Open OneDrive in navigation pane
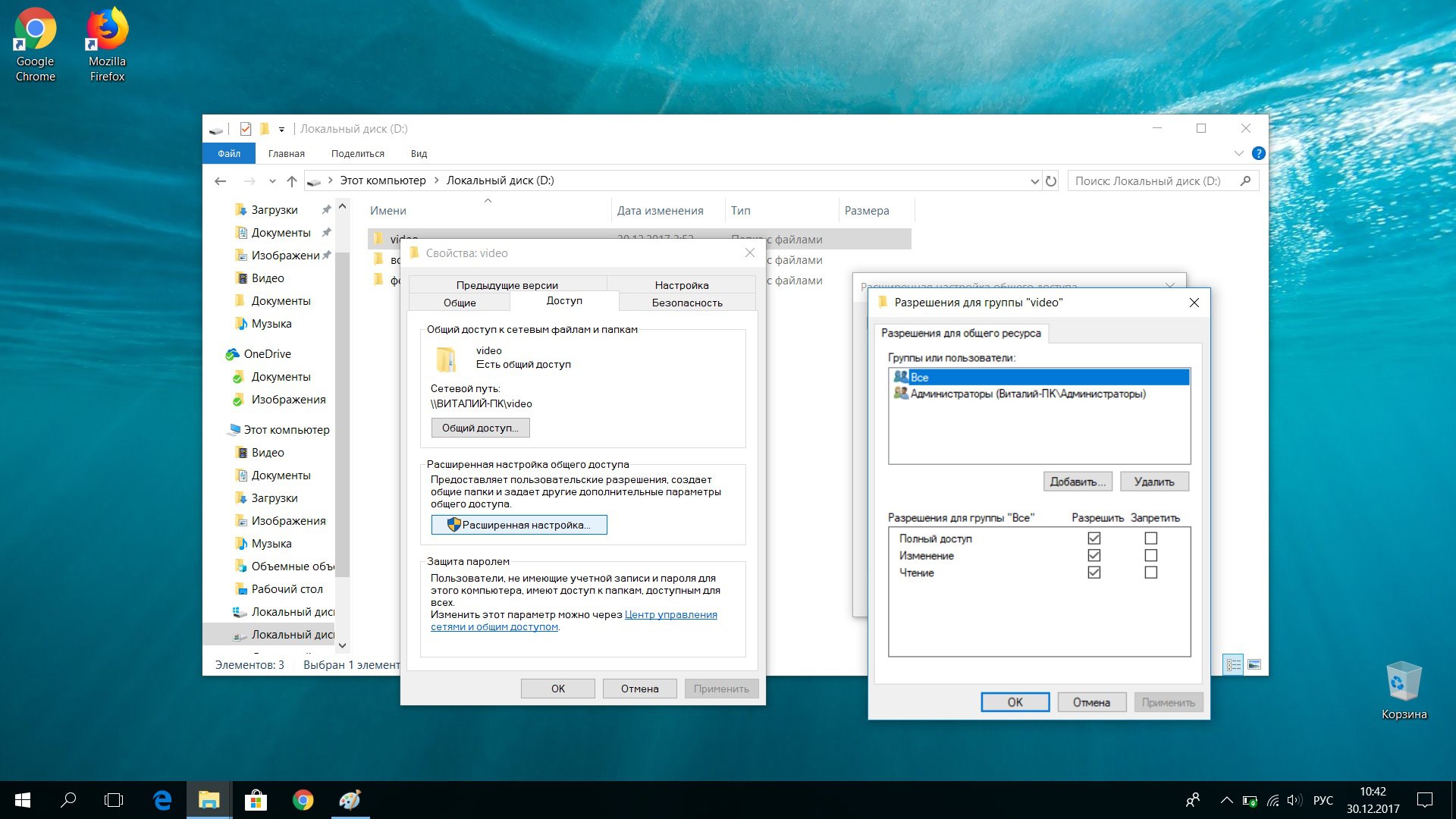Screen dimensions: 1456x819 click(267, 354)
